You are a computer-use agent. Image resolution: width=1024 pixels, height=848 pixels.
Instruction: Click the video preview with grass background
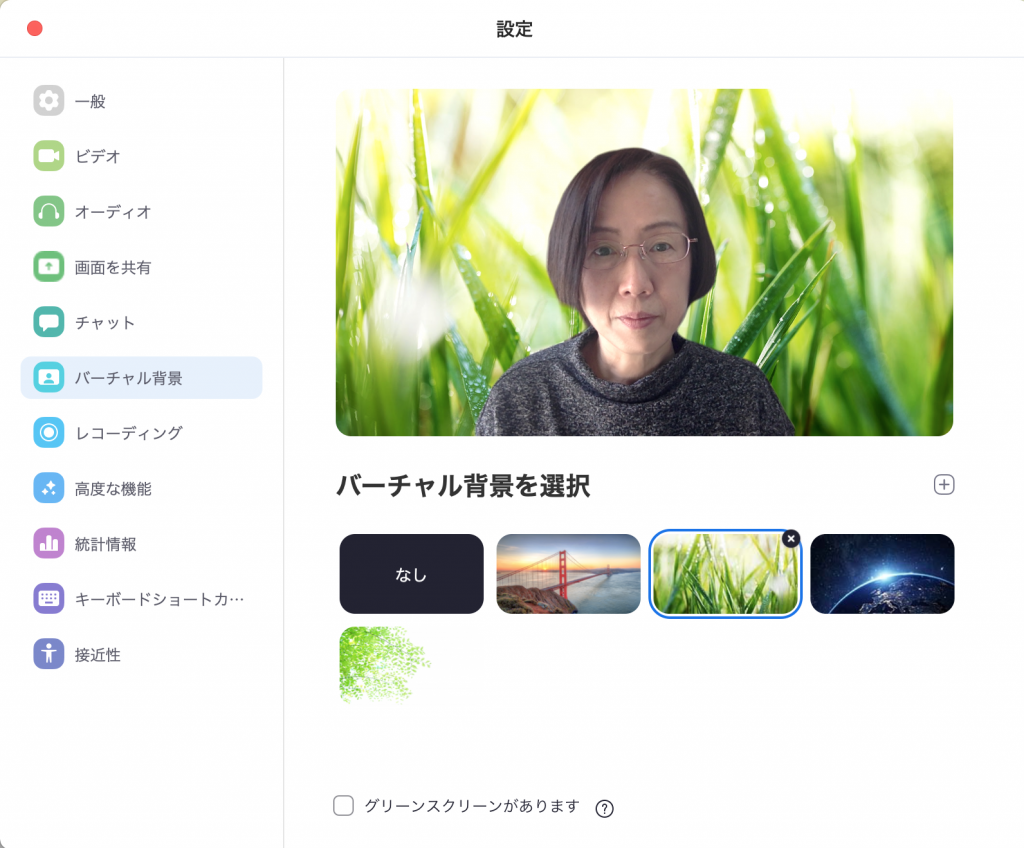[x=644, y=262]
